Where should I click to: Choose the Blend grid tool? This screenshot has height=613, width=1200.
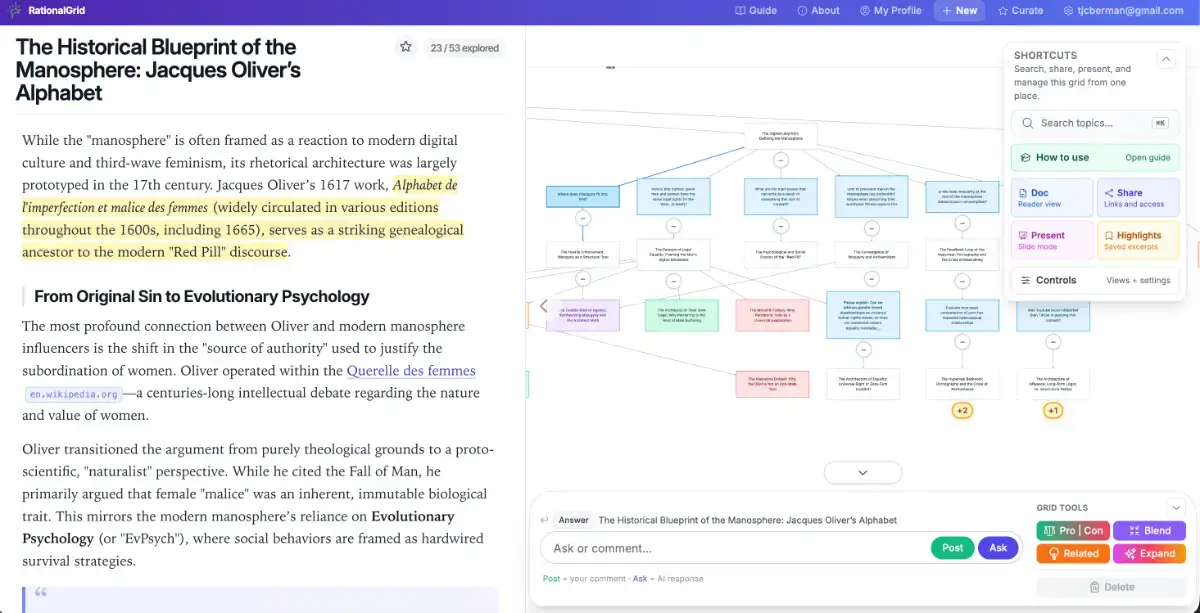[x=1149, y=531]
